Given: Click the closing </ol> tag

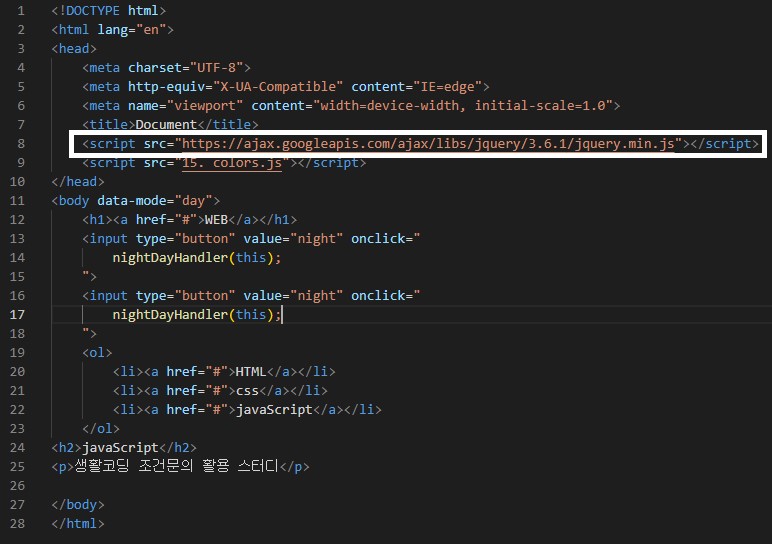Looking at the screenshot, I should (101, 429).
